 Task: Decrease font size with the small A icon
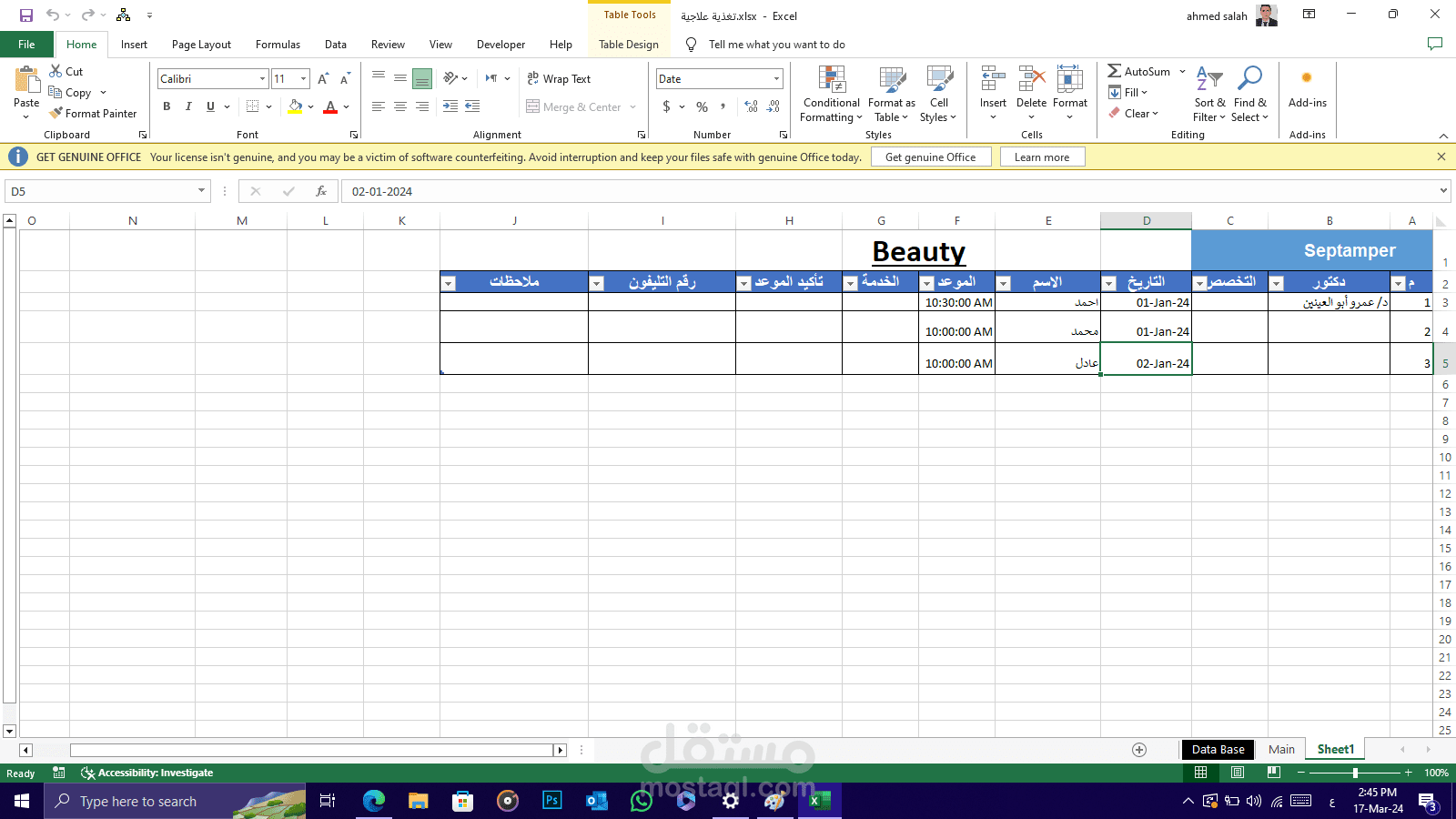click(345, 79)
